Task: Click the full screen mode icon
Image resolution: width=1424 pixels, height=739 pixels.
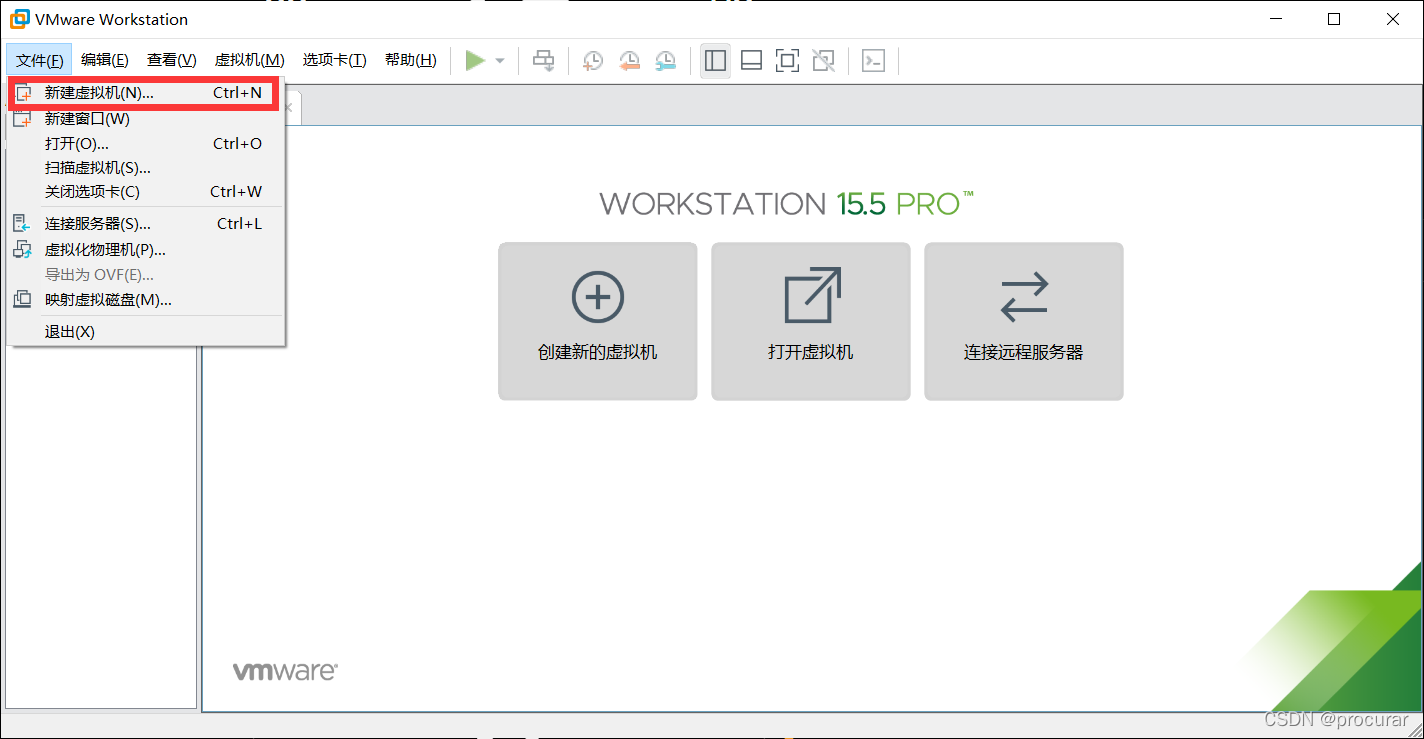Action: pos(787,61)
